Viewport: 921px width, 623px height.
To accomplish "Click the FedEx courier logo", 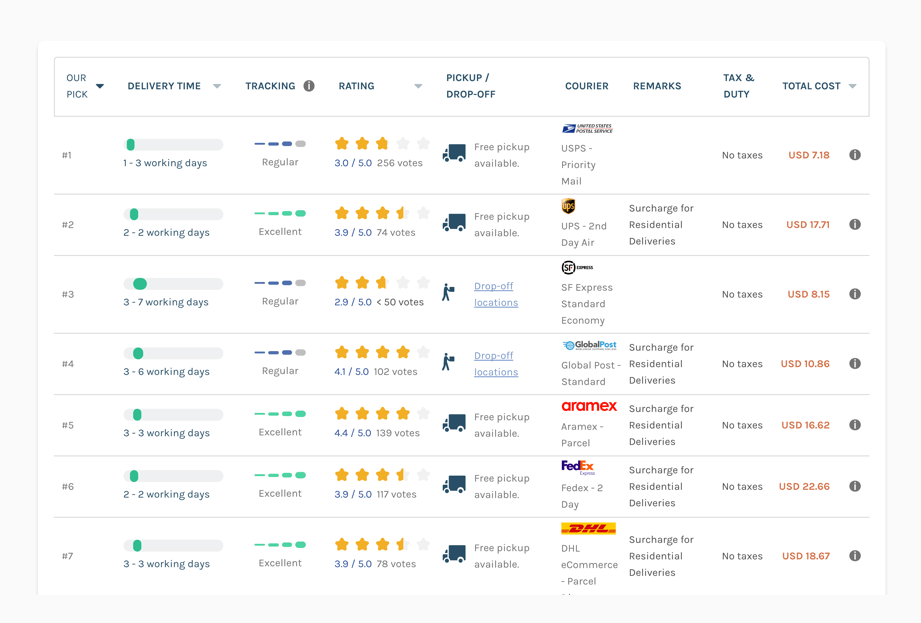I will [x=578, y=467].
